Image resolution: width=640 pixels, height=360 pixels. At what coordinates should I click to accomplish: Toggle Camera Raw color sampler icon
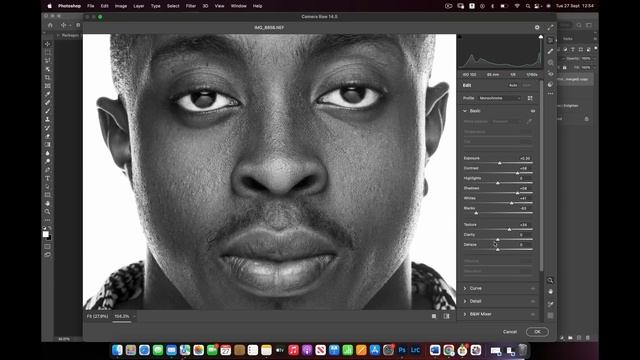click(550, 304)
